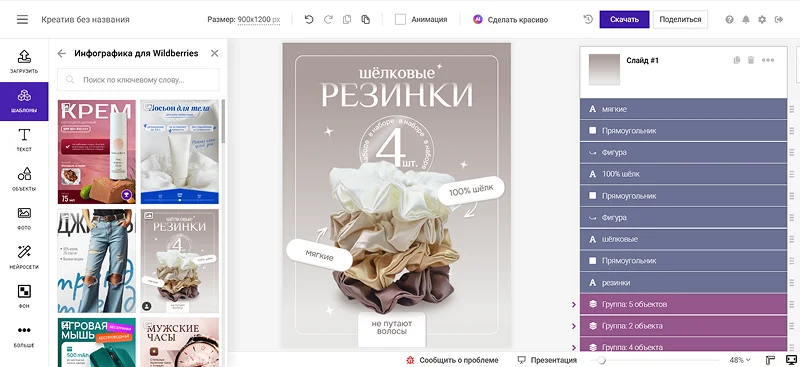Screen dimensions: 800x367
Task: Delete Слайд #1 with the trash icon
Action: (x=751, y=60)
